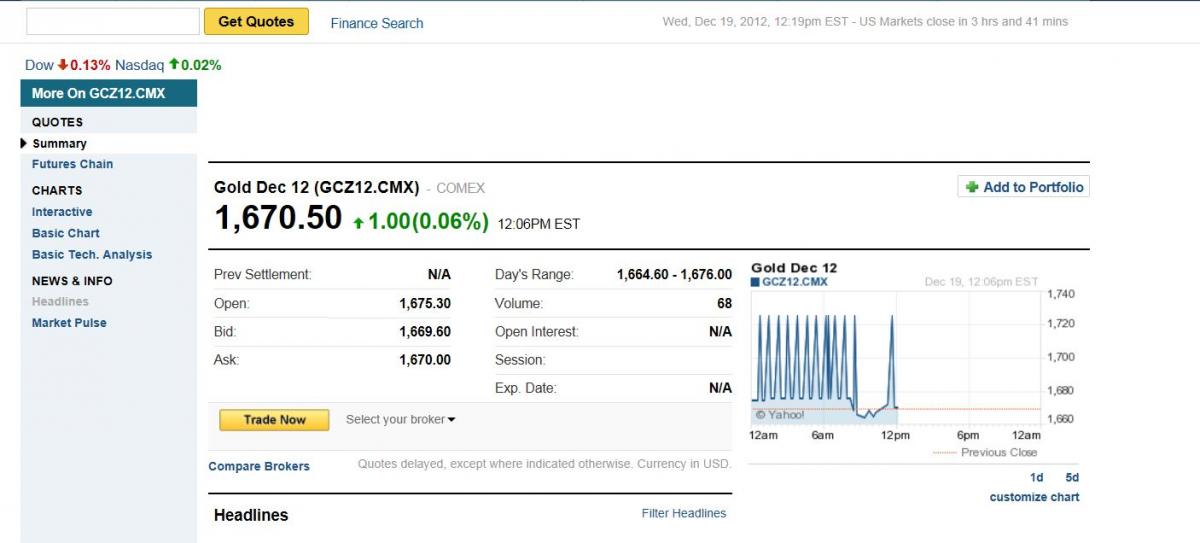Expand the Select your broker dropdown
Image resolution: width=1200 pixels, height=543 pixels.
pos(400,420)
